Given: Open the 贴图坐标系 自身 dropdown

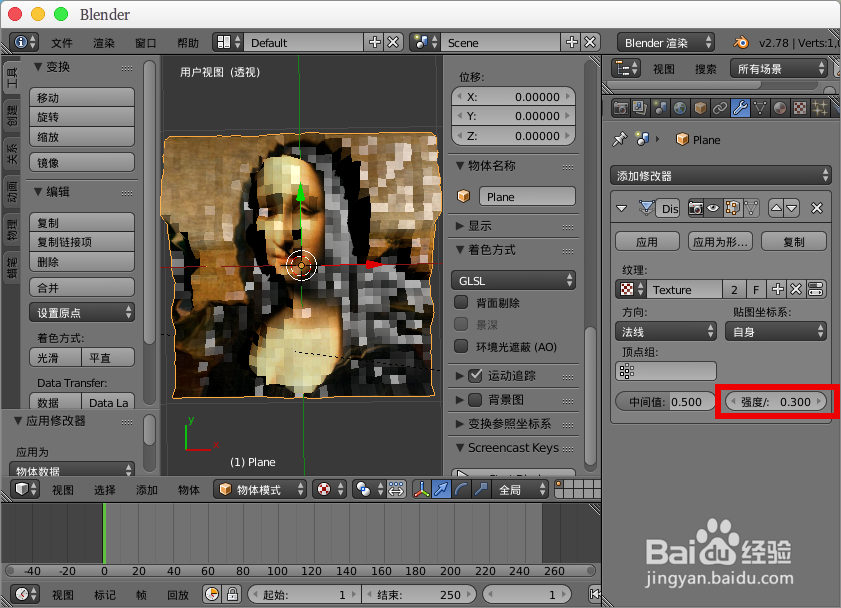Looking at the screenshot, I should click(776, 331).
